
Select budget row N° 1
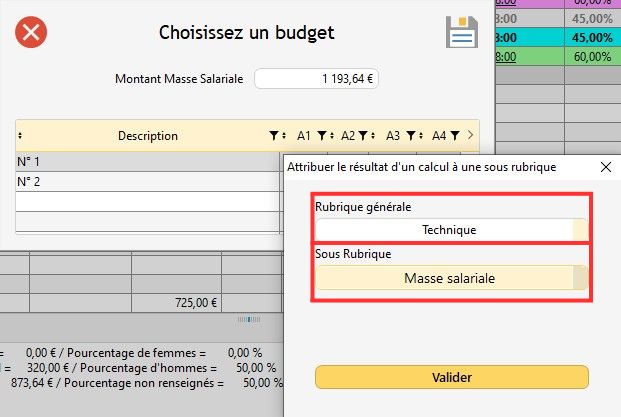pos(147,161)
